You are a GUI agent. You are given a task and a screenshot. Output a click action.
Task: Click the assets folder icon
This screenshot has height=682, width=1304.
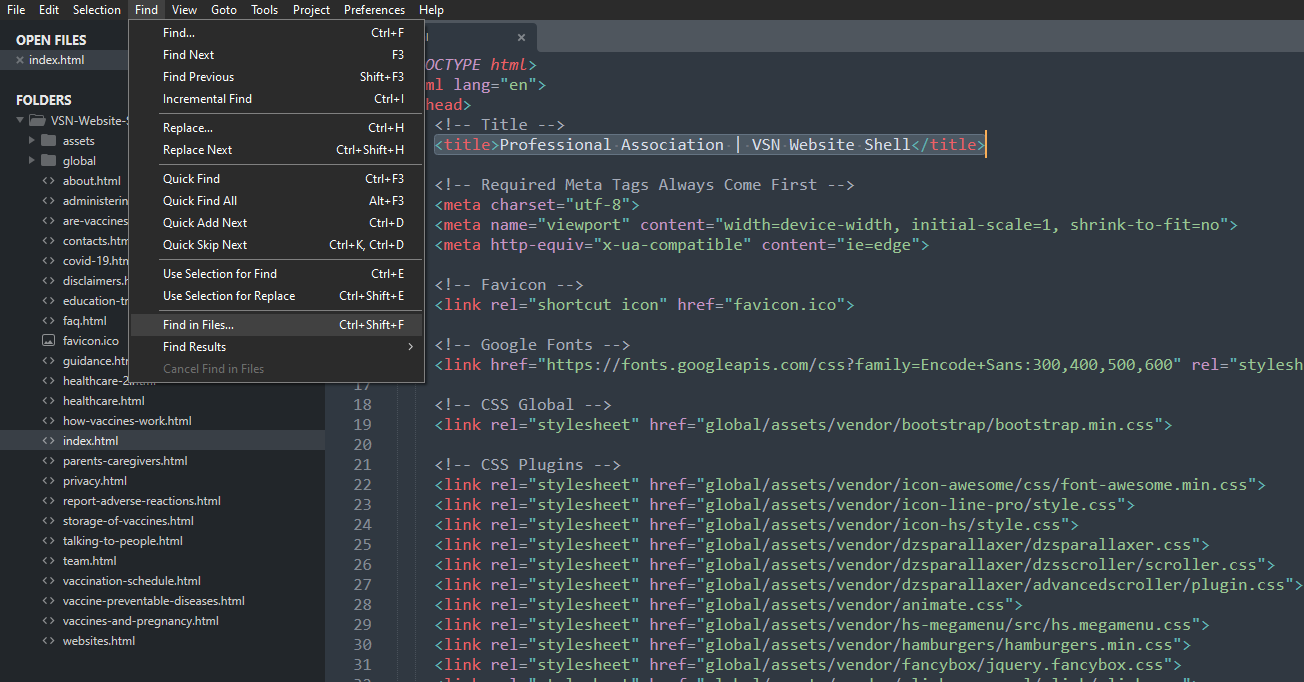click(48, 140)
